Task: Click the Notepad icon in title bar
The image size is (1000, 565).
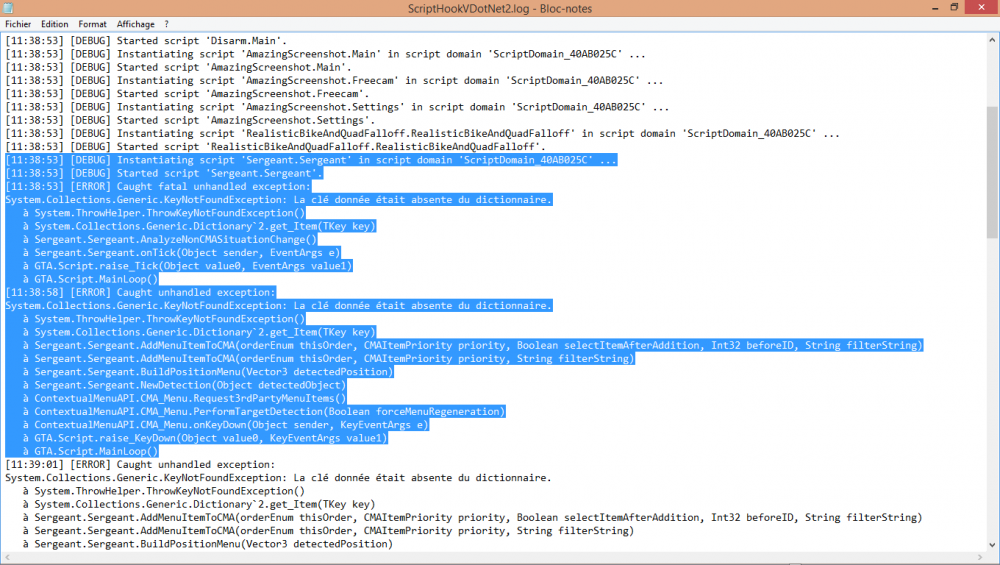Action: point(8,8)
